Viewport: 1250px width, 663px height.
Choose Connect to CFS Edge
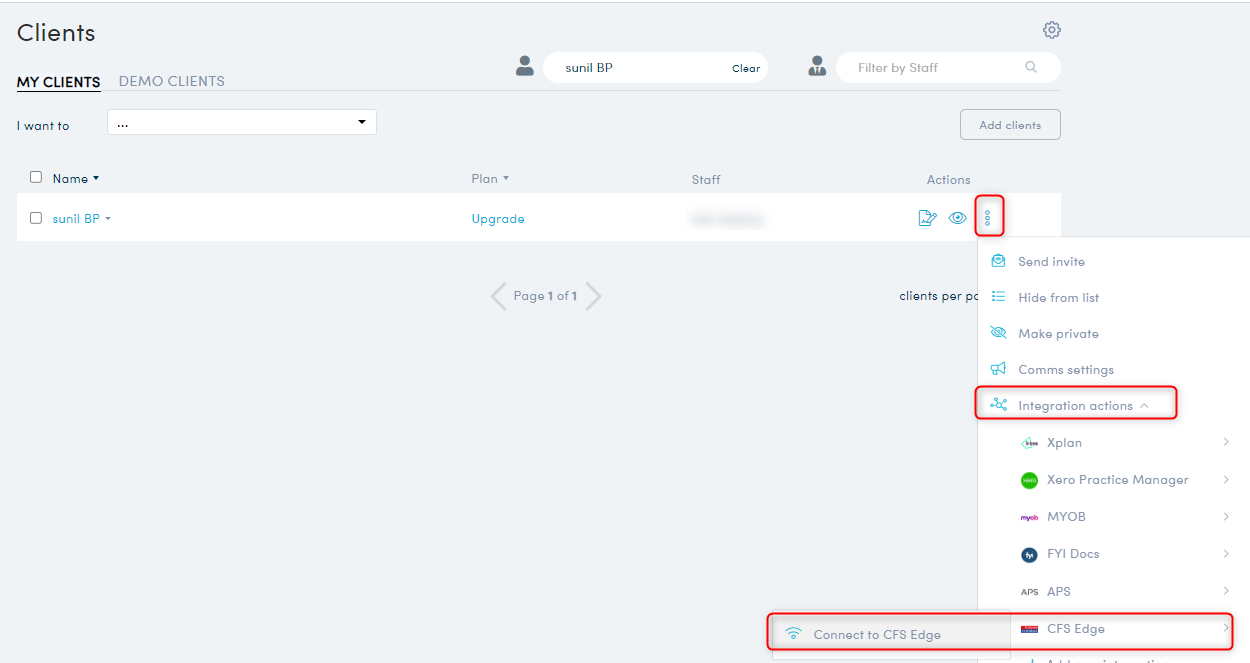tap(876, 634)
